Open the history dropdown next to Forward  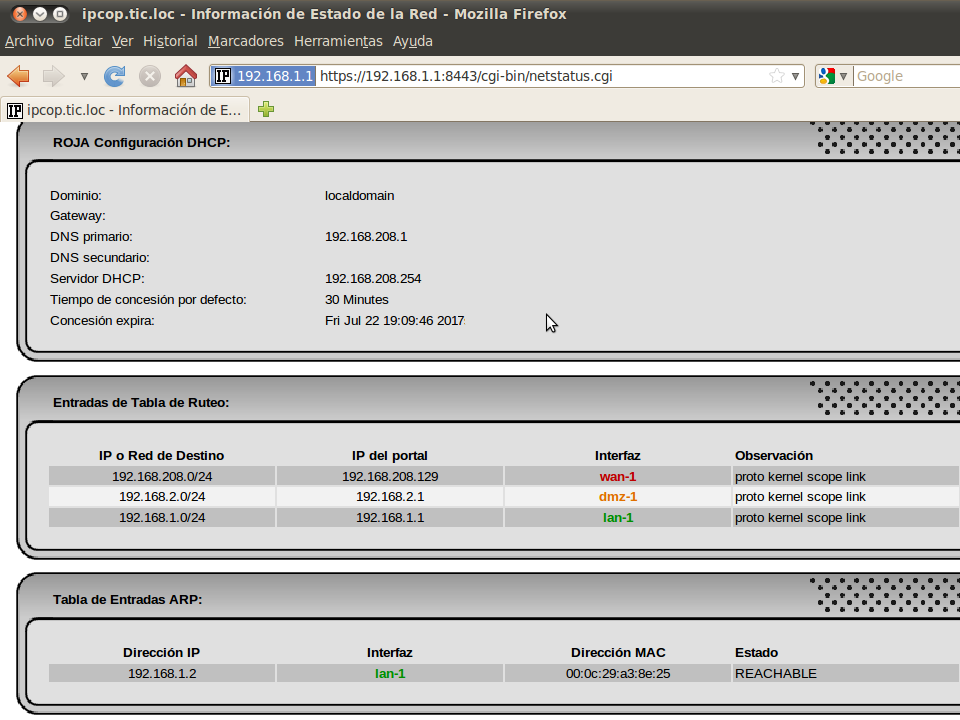point(84,76)
